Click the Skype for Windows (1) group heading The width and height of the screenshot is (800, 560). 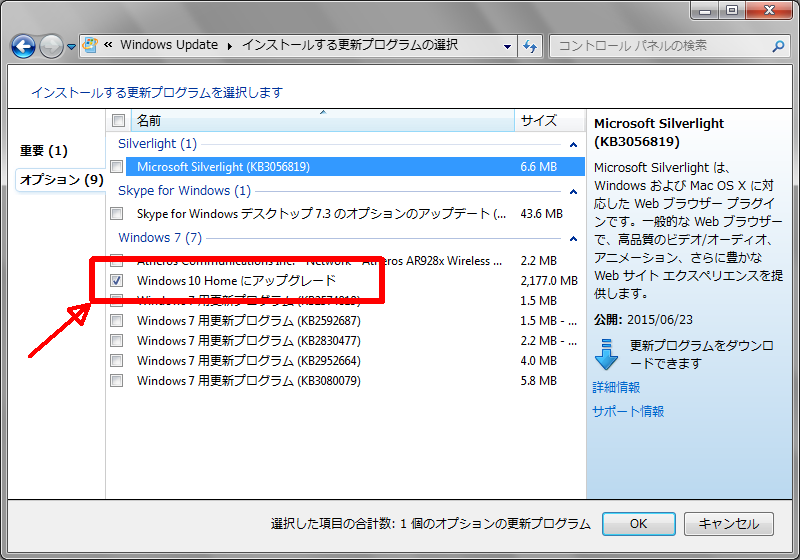184,191
